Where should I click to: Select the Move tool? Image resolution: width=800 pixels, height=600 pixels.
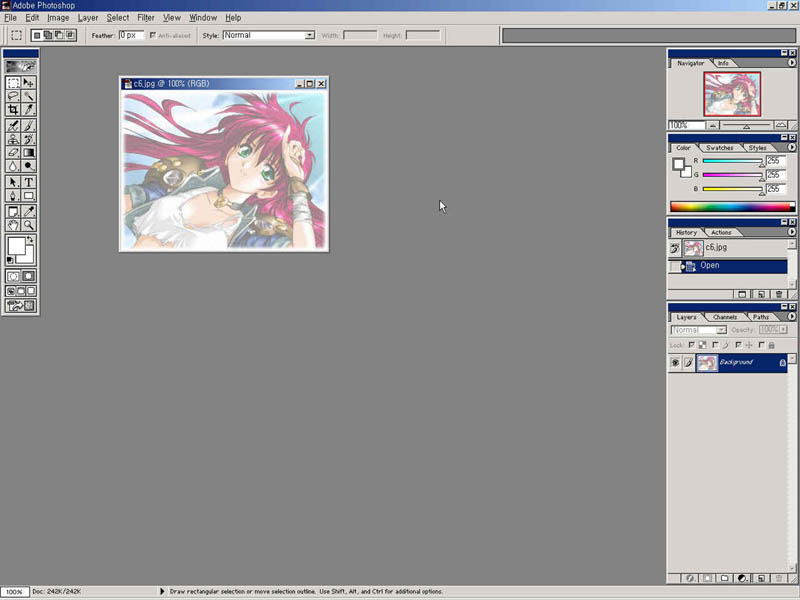tap(29, 82)
